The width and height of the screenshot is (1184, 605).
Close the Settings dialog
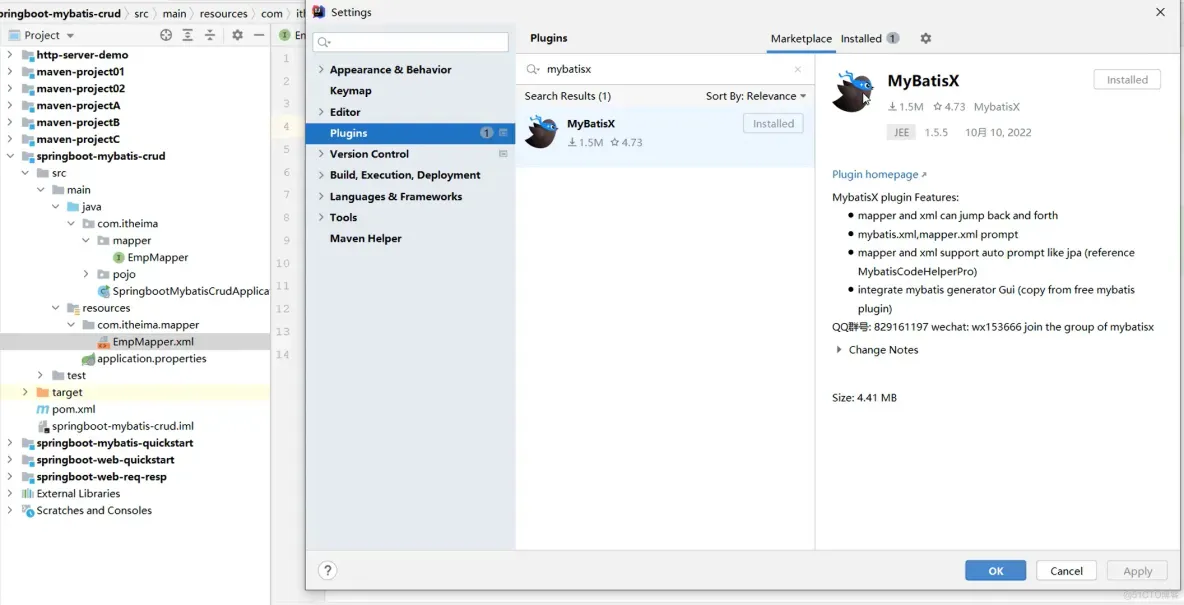(x=1161, y=11)
